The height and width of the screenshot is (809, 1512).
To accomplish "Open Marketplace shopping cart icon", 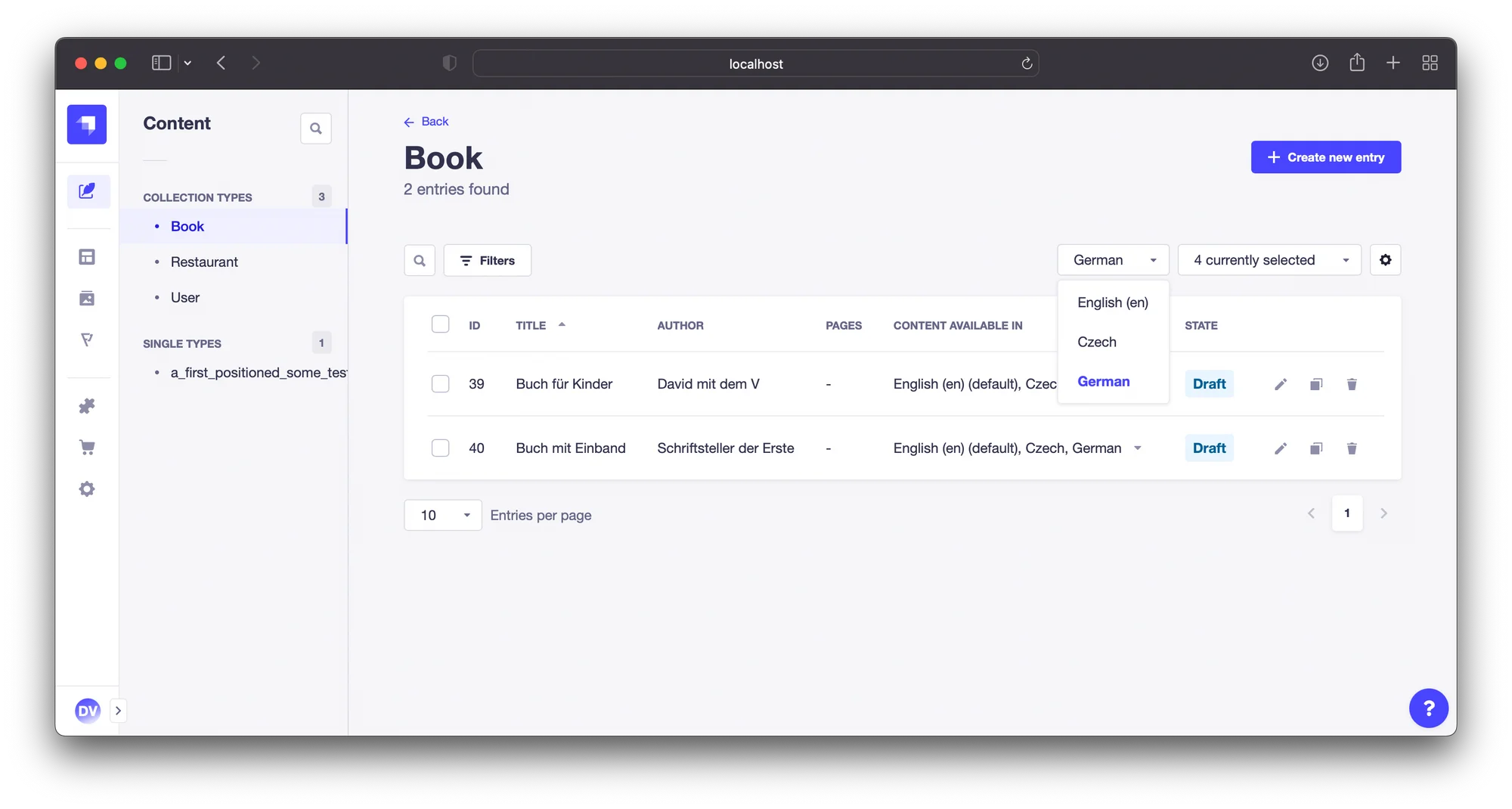I will tap(88, 448).
